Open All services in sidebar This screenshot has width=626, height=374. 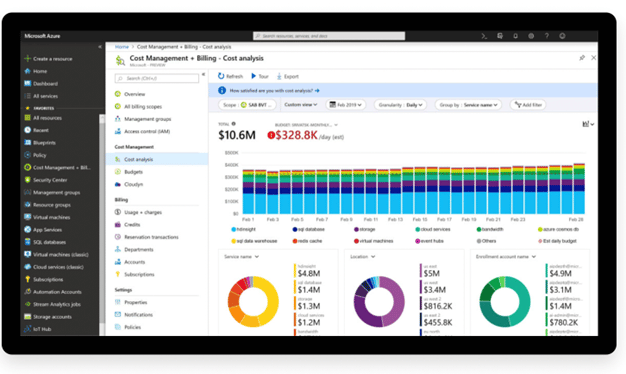(x=41, y=96)
